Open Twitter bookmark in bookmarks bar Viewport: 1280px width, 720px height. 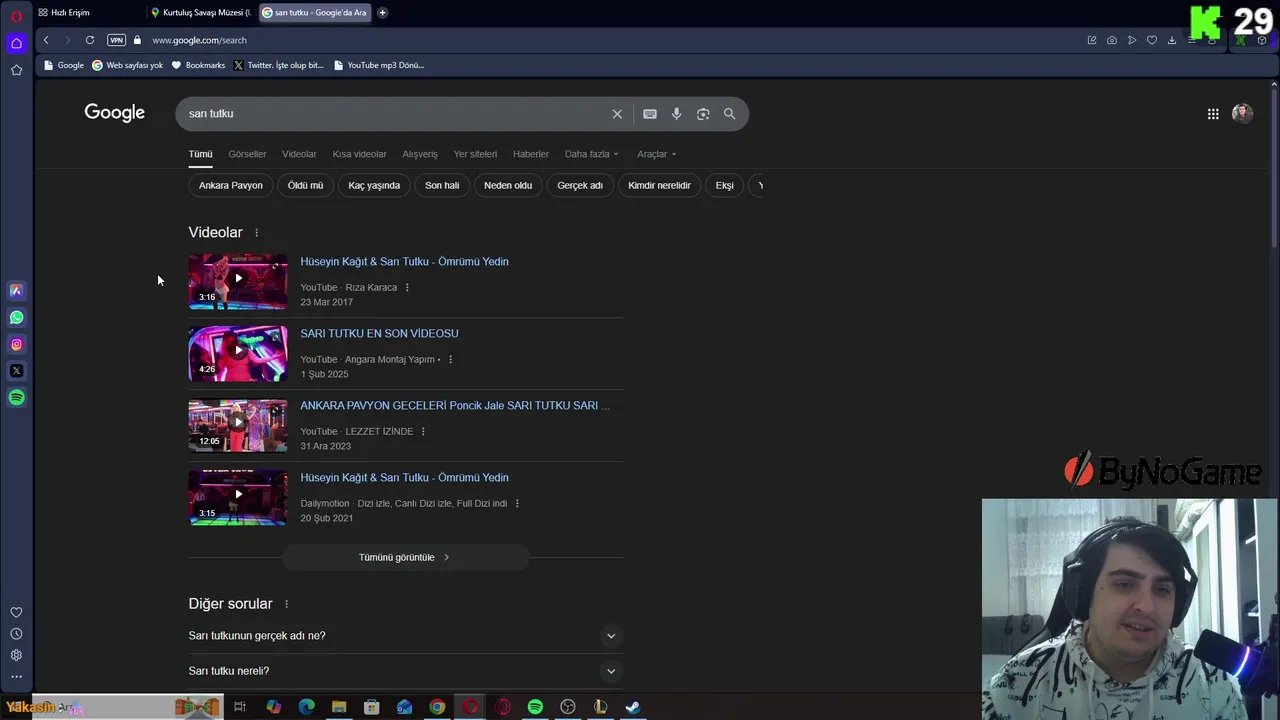point(278,65)
